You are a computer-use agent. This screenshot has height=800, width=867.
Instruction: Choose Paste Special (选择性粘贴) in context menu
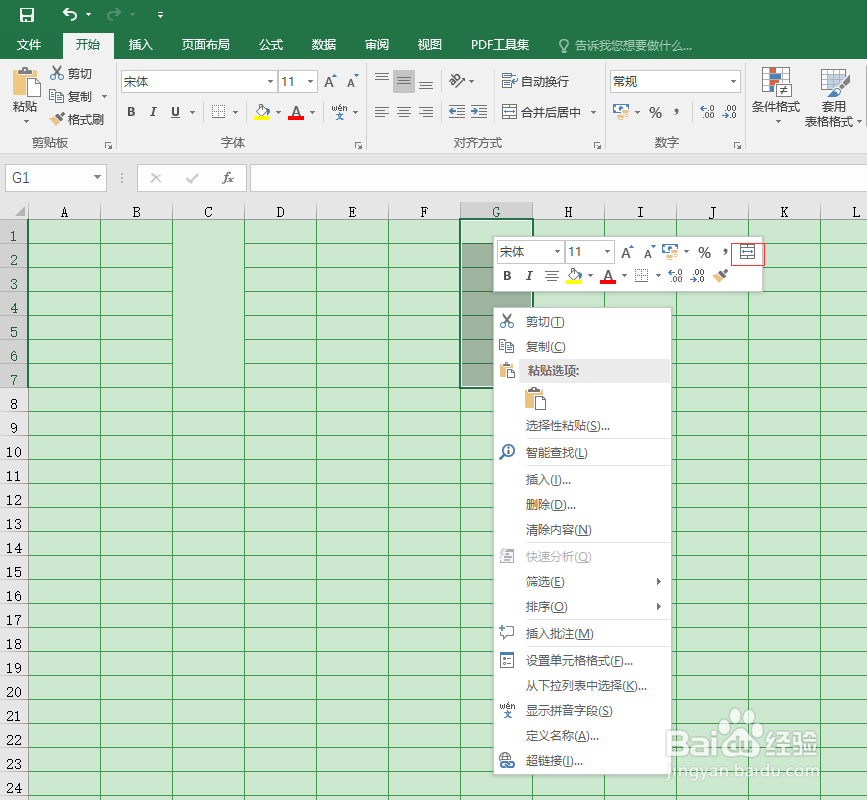click(x=582, y=426)
